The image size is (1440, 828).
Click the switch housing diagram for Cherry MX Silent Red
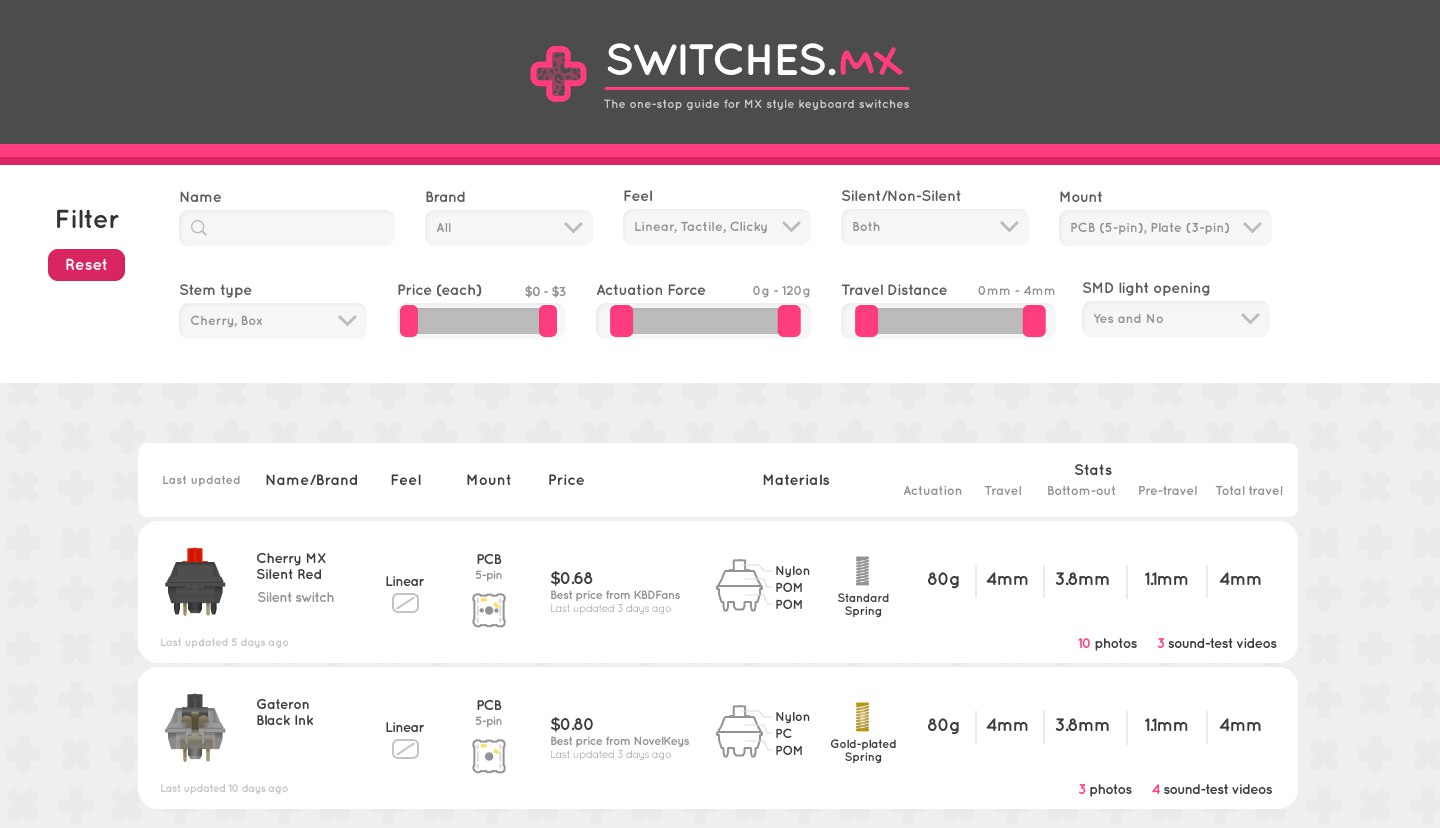click(x=740, y=586)
